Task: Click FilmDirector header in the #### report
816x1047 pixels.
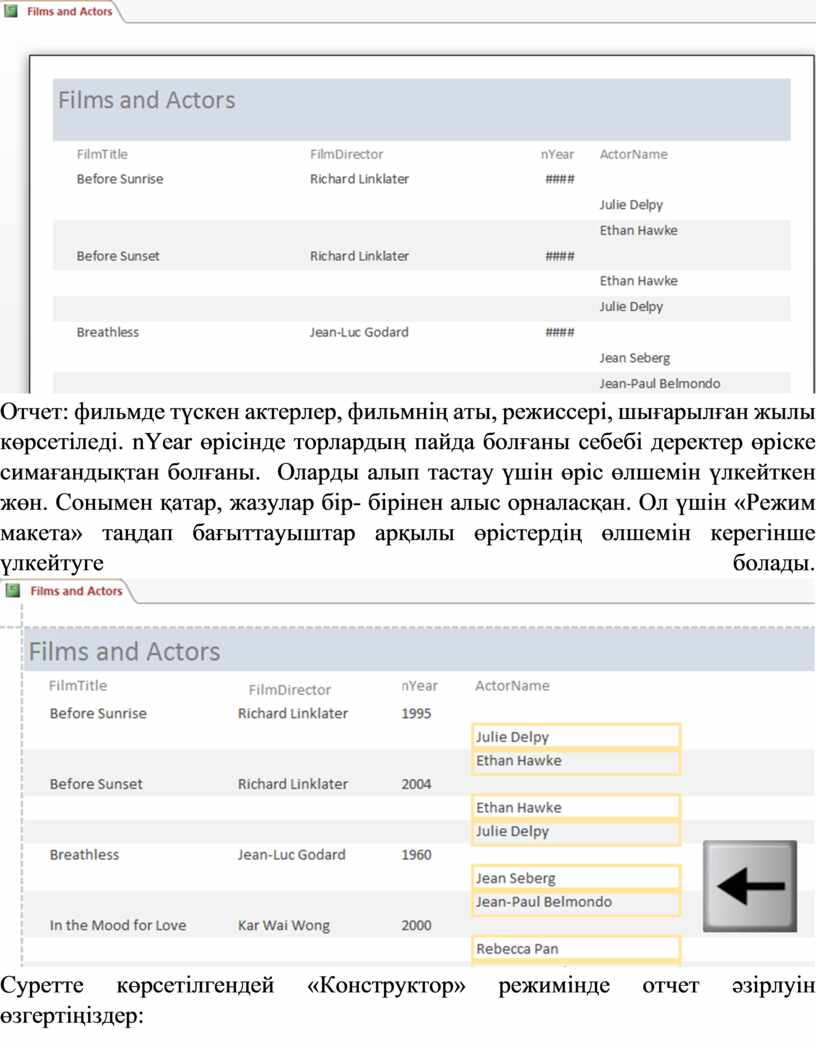Action: pyautogui.click(x=347, y=154)
